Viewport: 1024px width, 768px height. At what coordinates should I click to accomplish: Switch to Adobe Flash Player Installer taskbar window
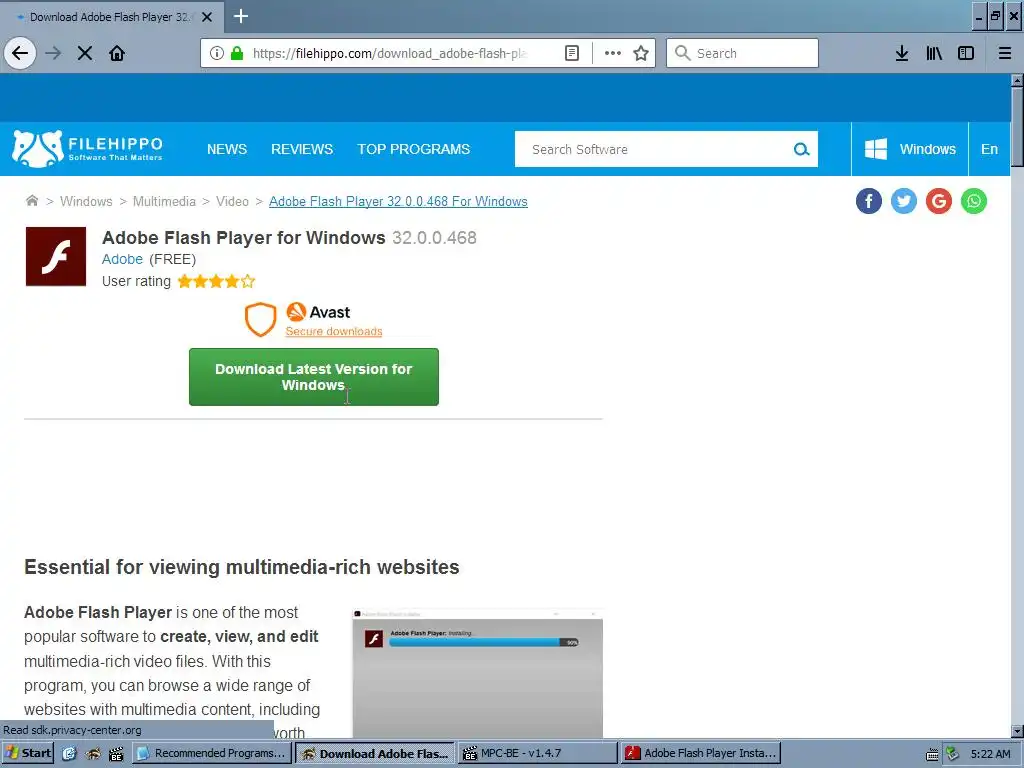click(x=700, y=753)
